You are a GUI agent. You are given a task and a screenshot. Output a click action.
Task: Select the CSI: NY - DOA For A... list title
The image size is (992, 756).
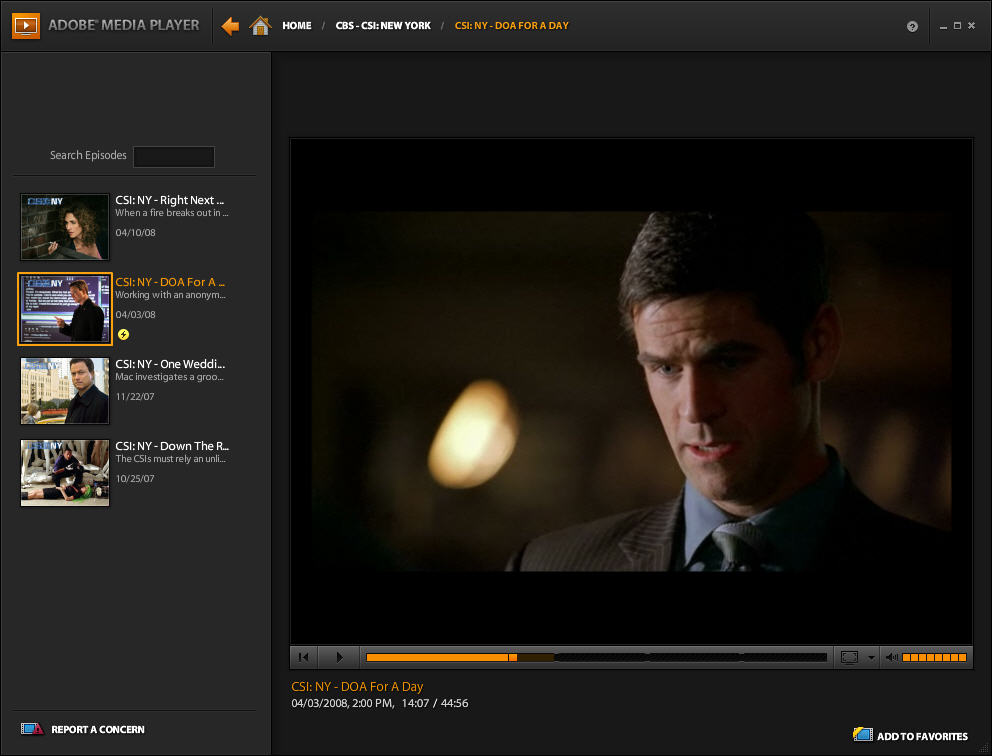click(170, 282)
